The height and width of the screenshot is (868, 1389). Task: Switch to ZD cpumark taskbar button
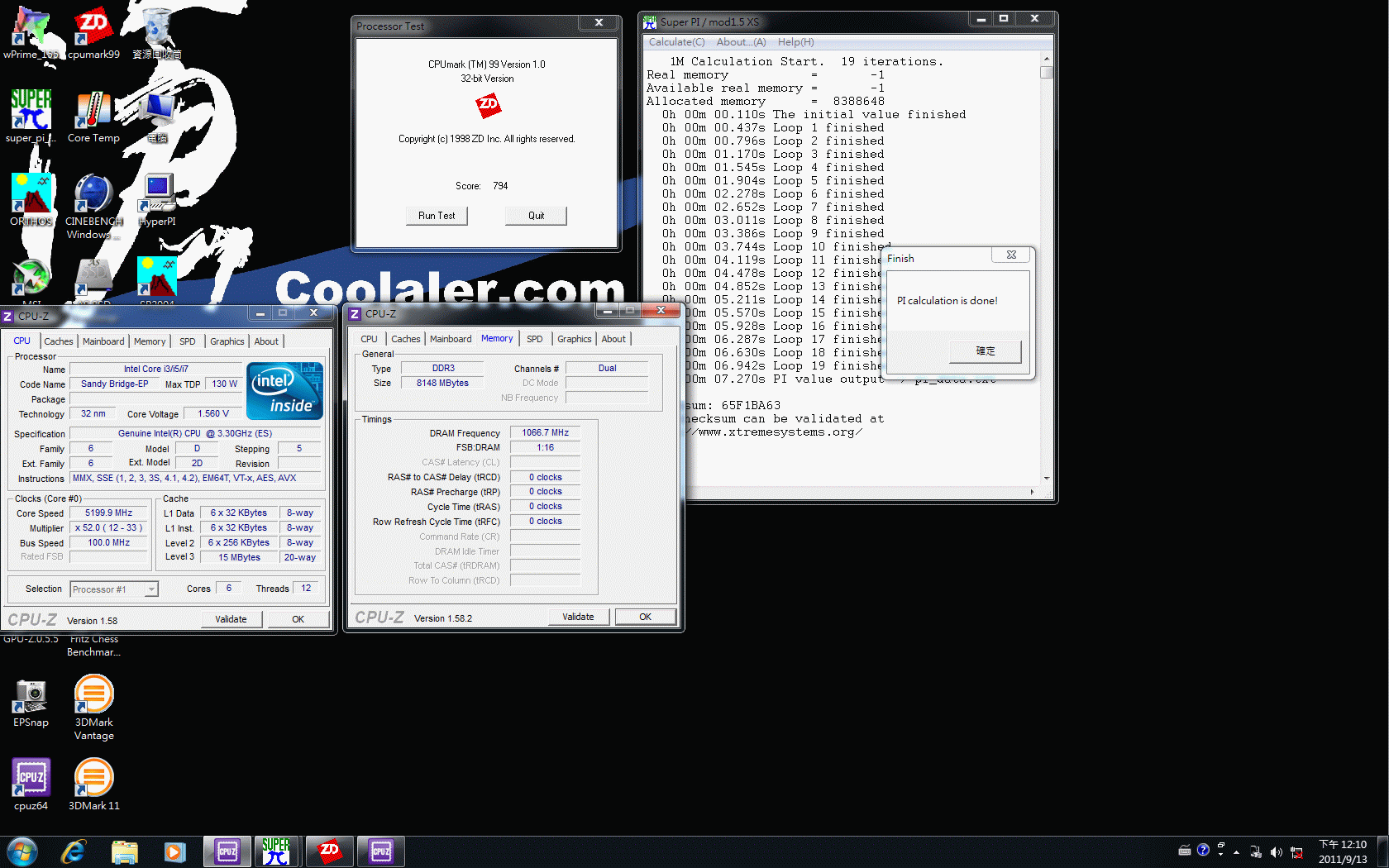point(329,851)
